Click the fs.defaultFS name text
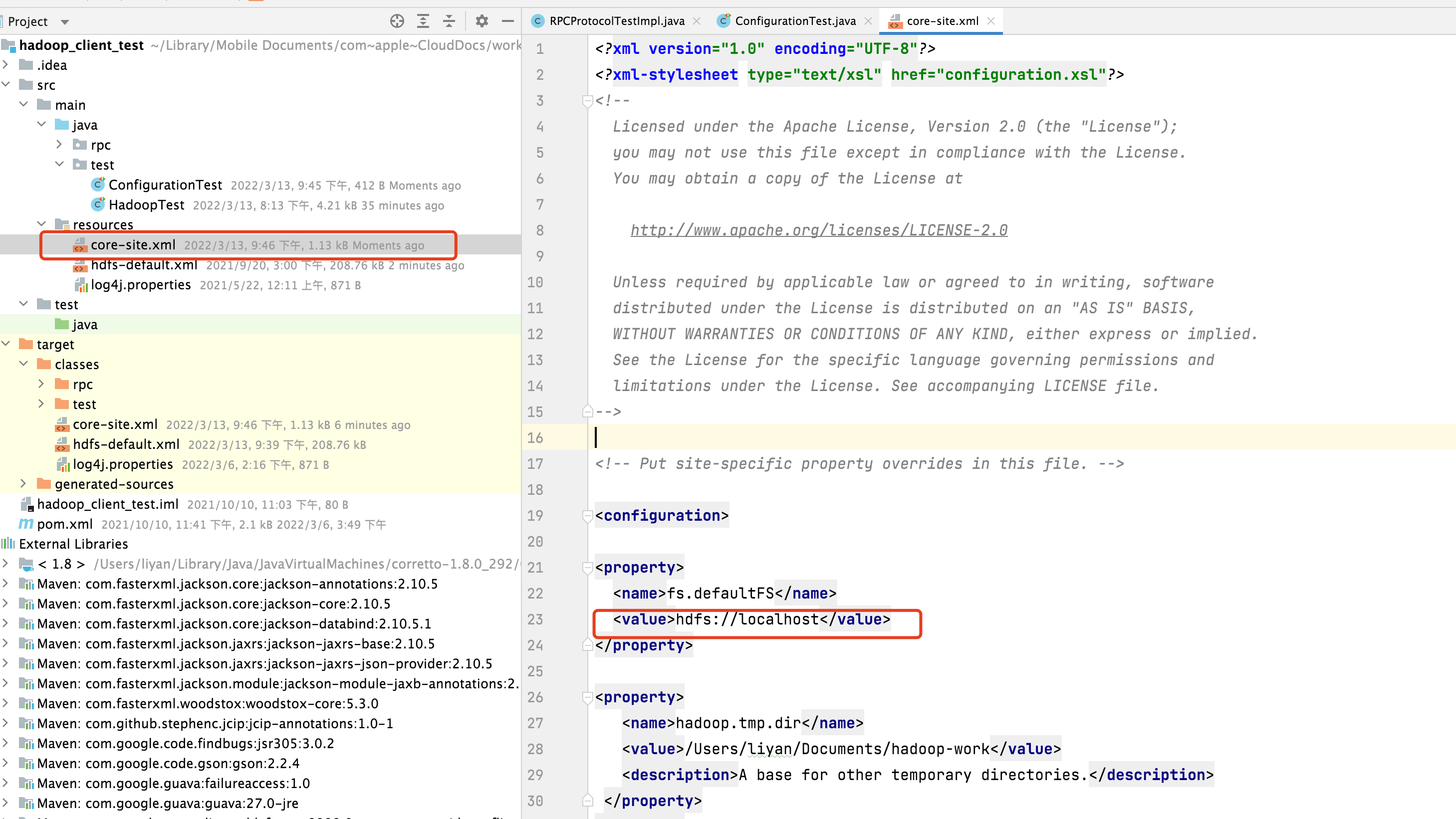Screen dimensions: 1456x819 tap(721, 593)
